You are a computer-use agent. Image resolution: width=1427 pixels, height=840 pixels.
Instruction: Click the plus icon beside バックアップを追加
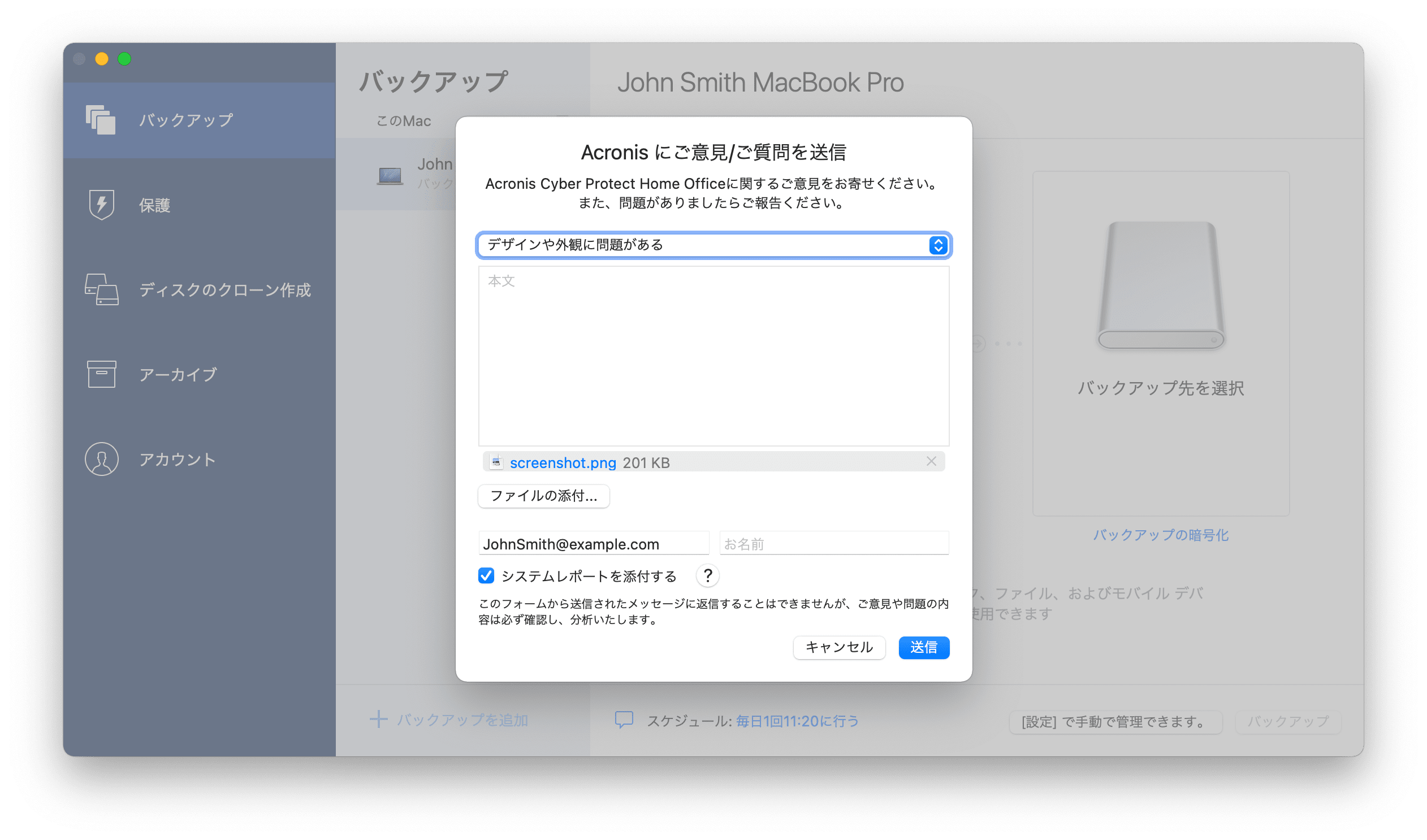pos(378,720)
